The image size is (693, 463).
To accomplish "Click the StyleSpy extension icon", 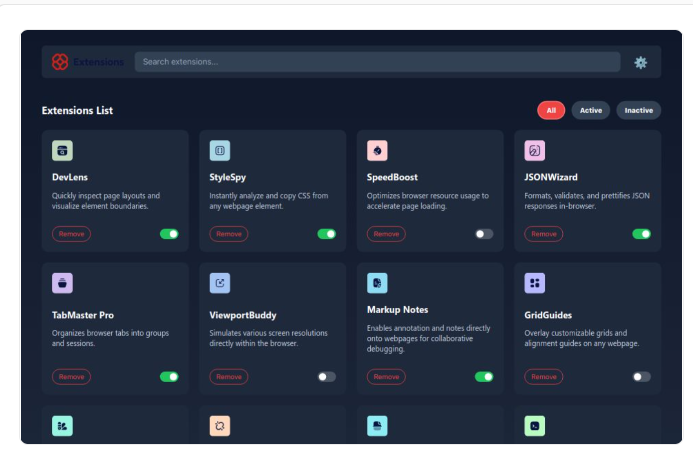I will (220, 151).
